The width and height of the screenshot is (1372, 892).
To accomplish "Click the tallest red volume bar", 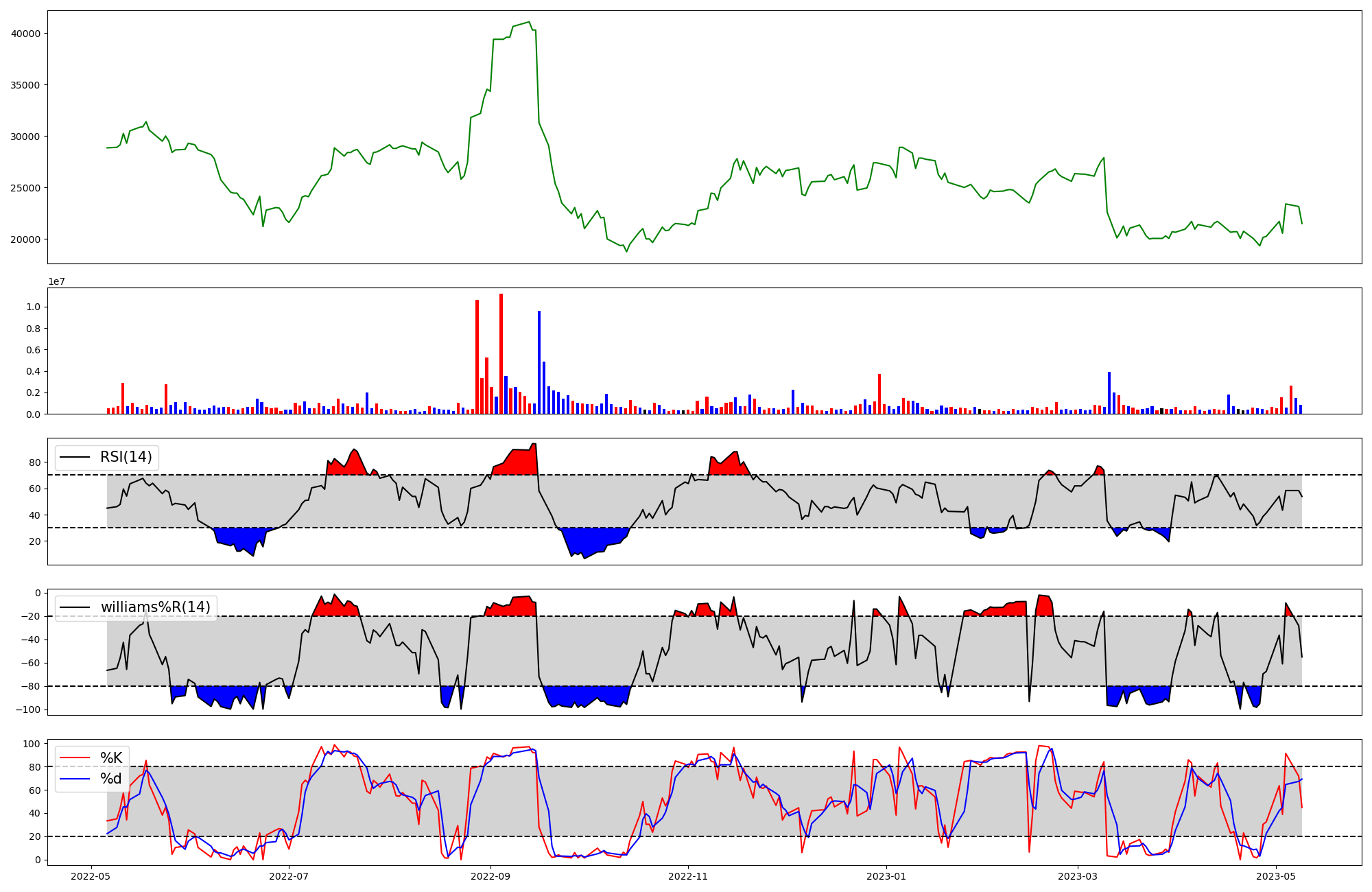I will point(501,353).
